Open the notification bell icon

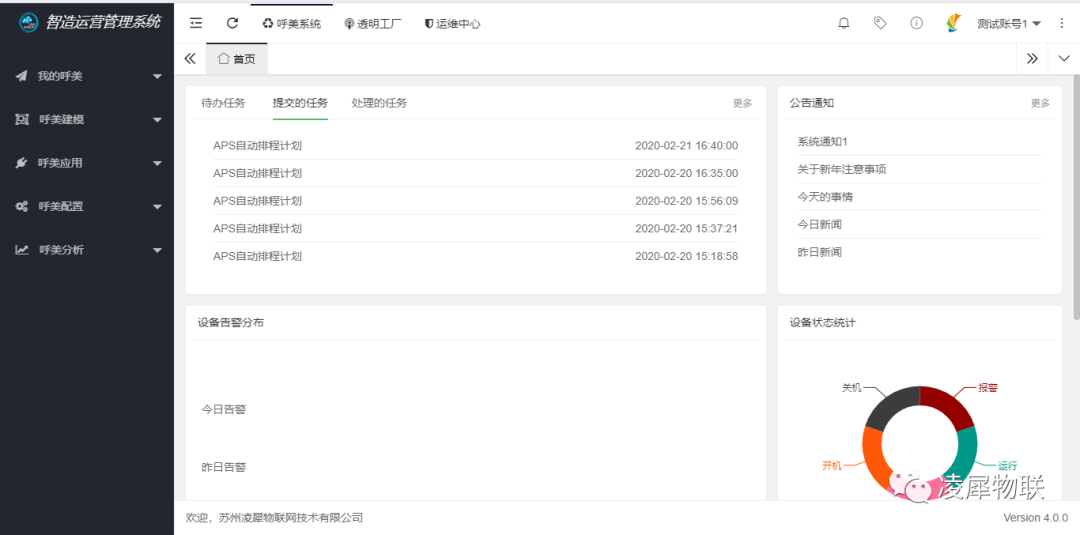(x=844, y=23)
